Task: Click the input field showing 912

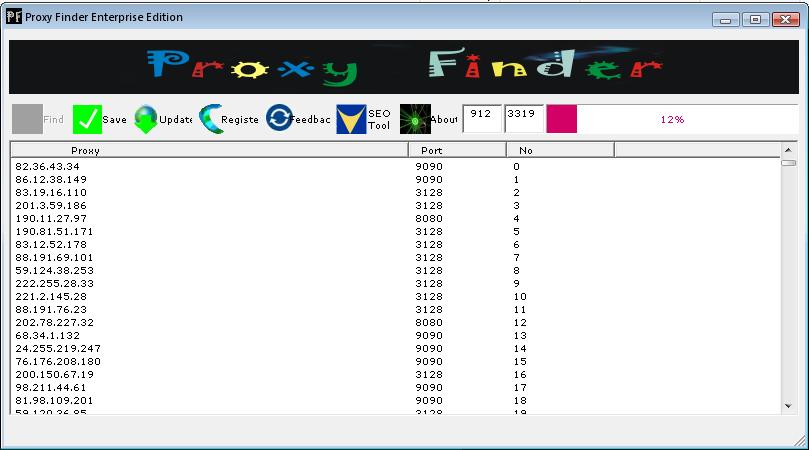Action: click(482, 119)
